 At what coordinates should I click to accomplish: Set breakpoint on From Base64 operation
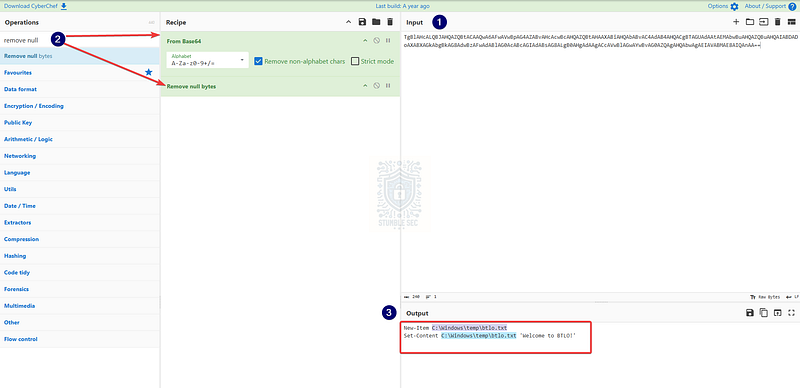pyautogui.click(x=388, y=40)
